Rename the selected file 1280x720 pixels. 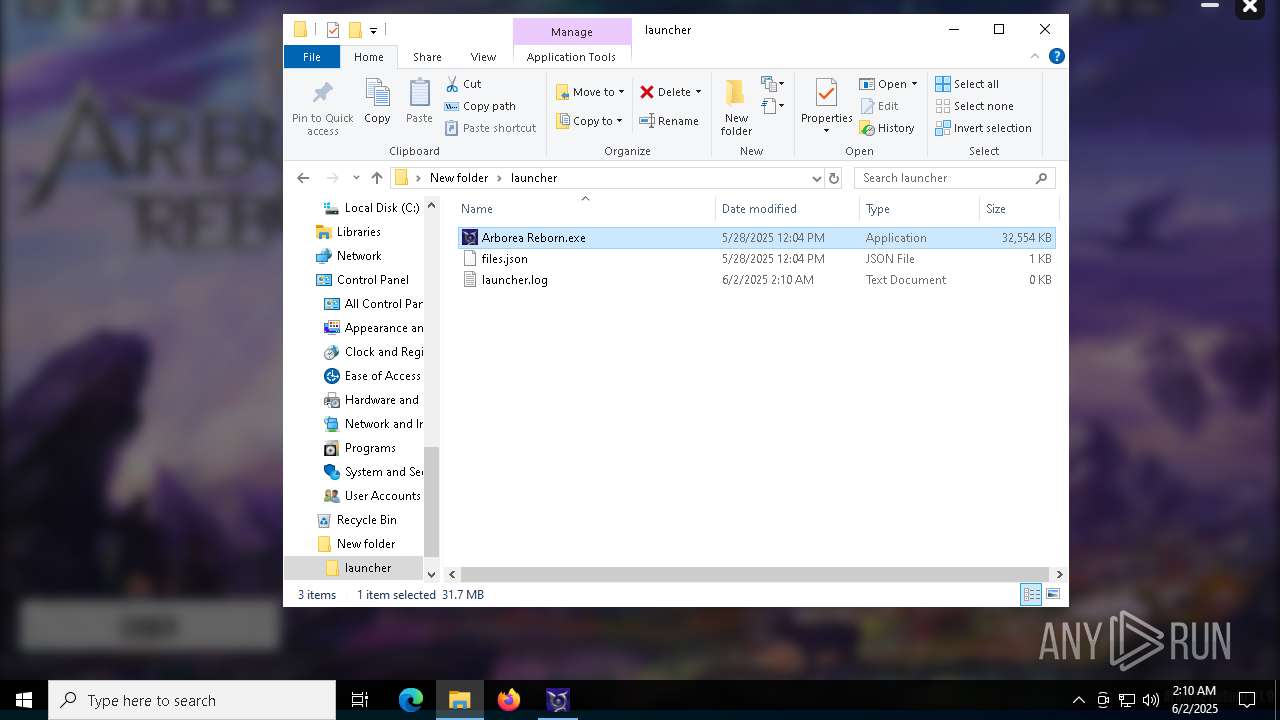pos(669,121)
